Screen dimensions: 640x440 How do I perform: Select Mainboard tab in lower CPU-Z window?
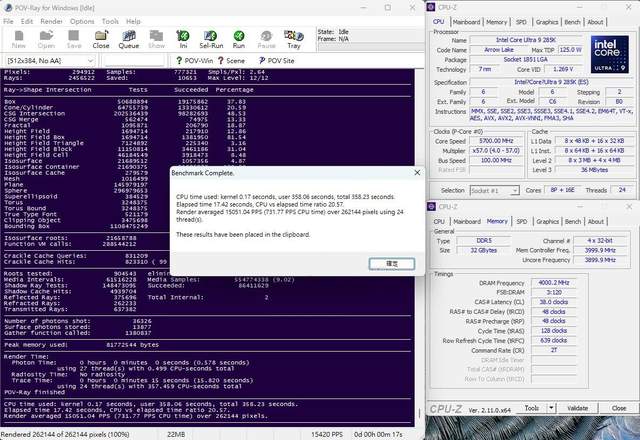click(x=467, y=221)
